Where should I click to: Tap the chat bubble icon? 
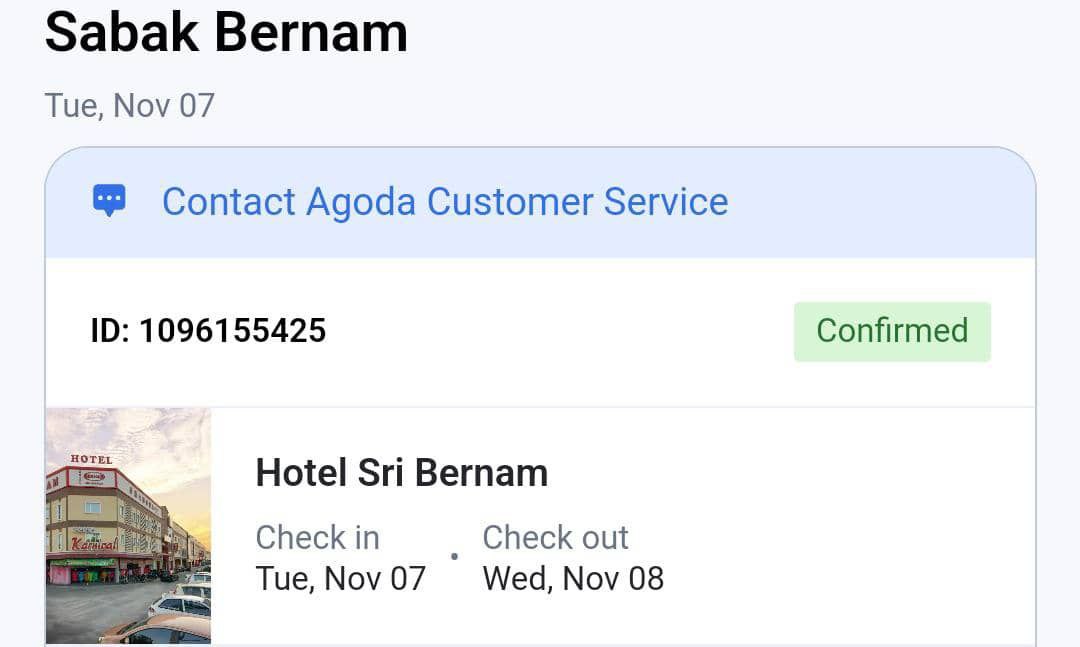109,201
